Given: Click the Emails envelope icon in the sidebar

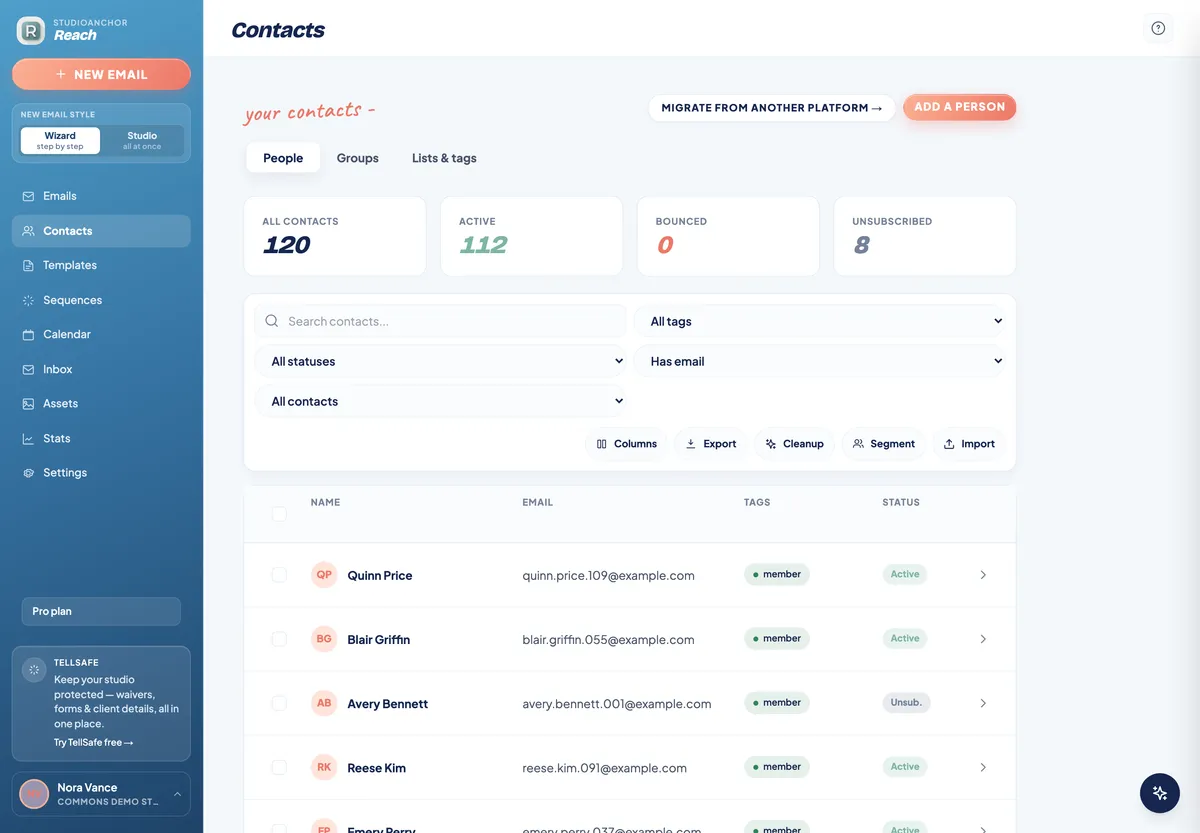Looking at the screenshot, I should 28,196.
